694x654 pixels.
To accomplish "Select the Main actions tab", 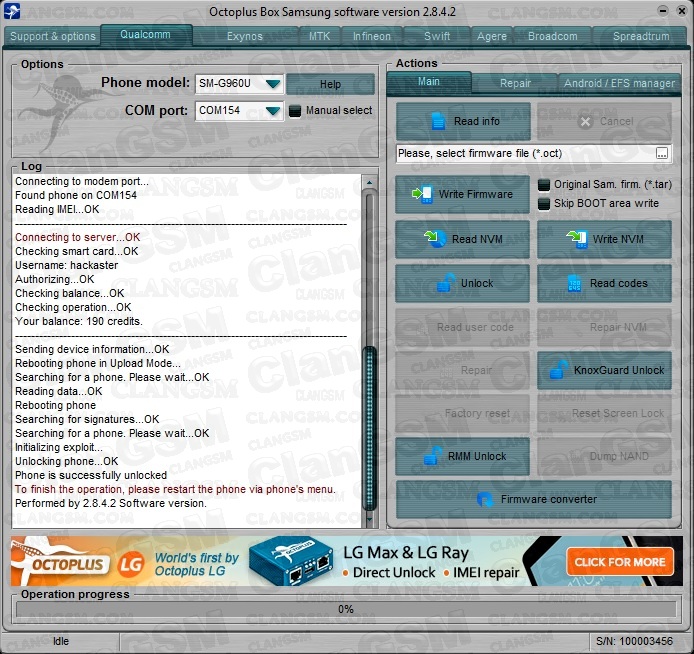I will (x=428, y=82).
